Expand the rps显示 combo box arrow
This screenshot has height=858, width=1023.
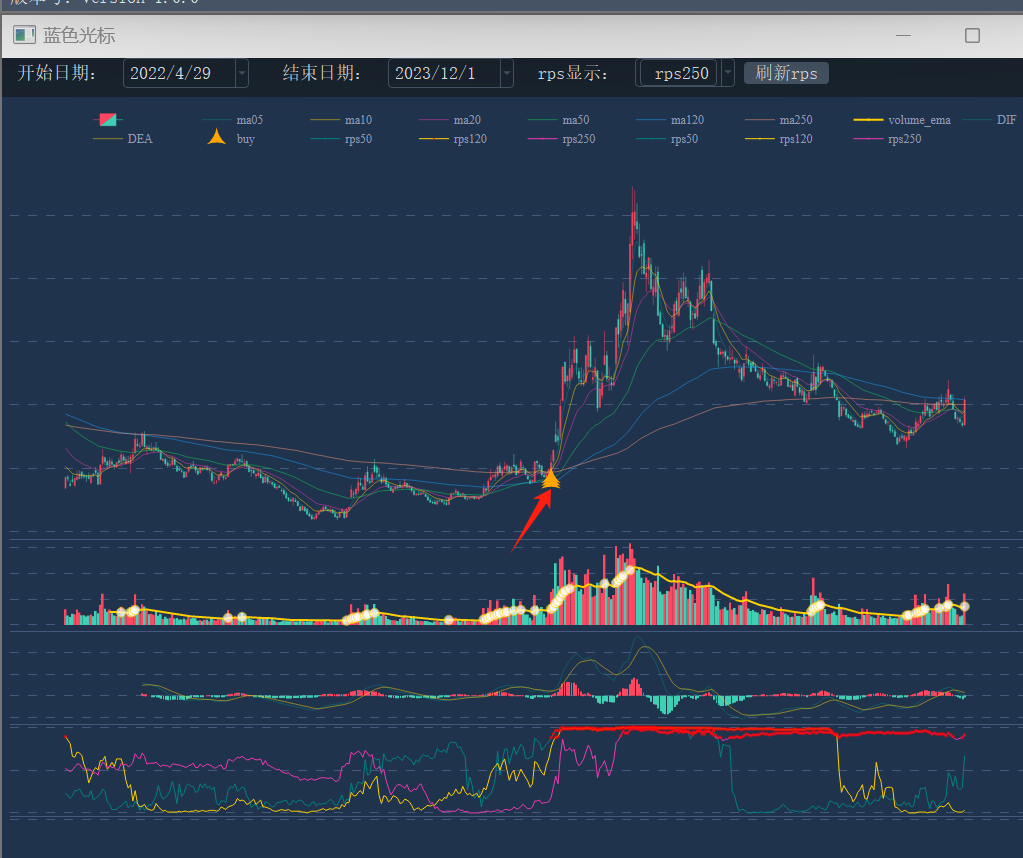coord(727,73)
